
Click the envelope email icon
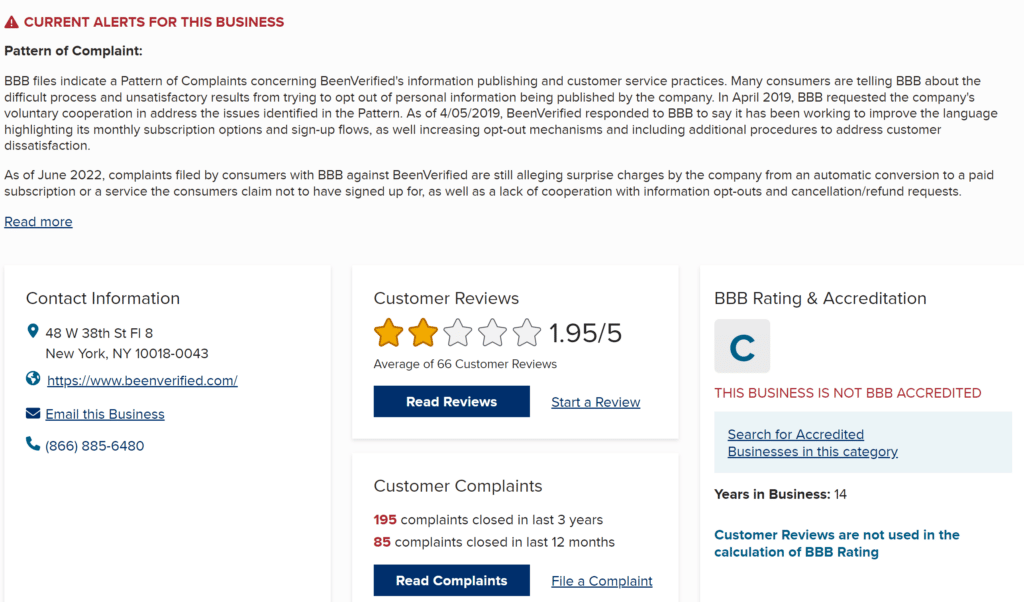(33, 413)
